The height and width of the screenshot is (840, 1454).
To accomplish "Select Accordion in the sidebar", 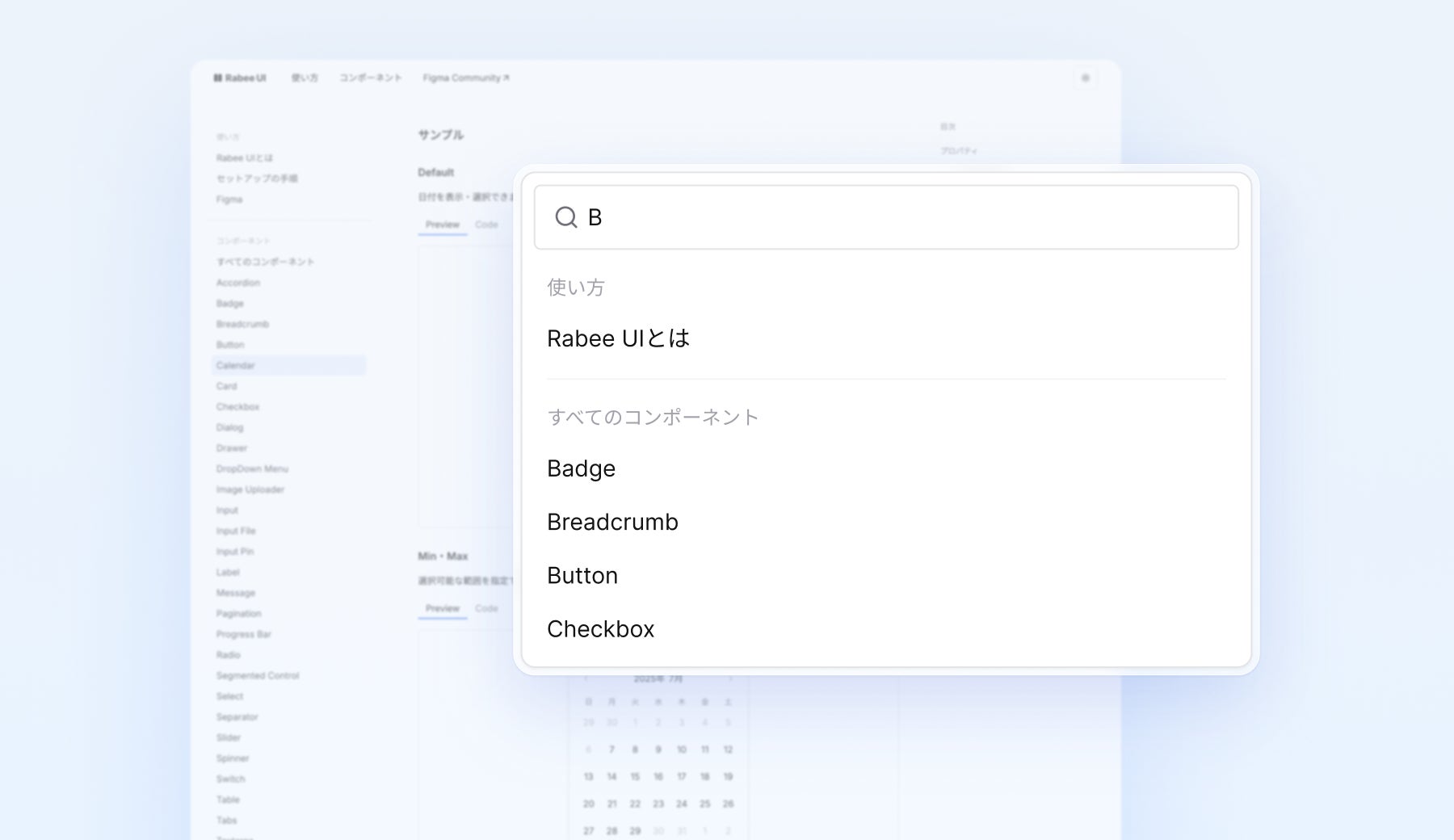I will coord(238,283).
